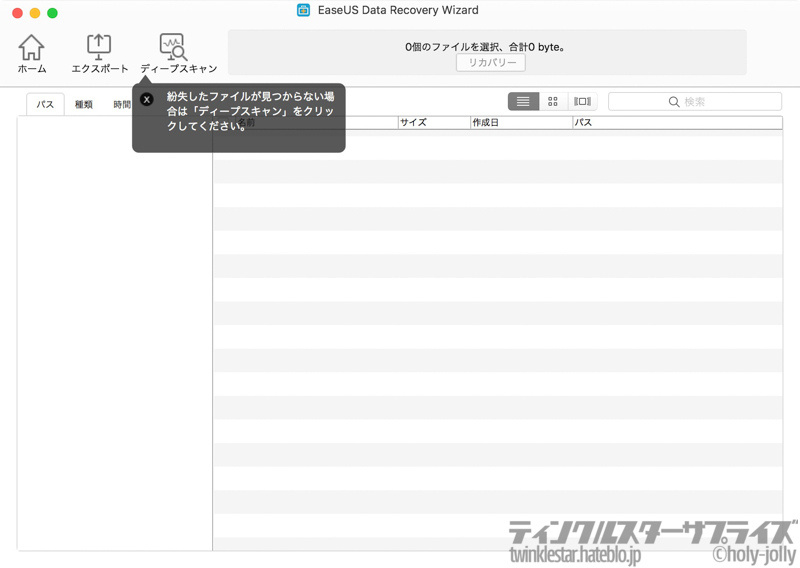The width and height of the screenshot is (800, 568).
Task: Click the search magnifier icon
Action: pos(674,102)
